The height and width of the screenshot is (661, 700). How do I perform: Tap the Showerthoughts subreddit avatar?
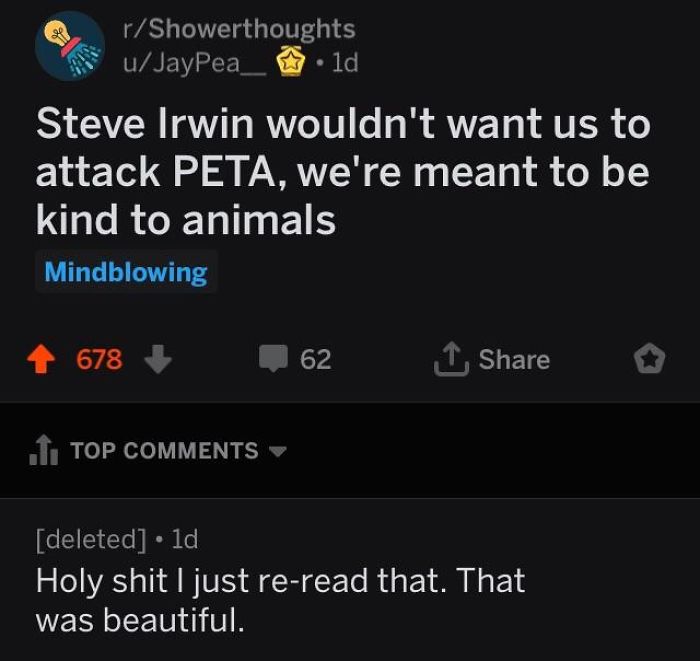pos(69,46)
